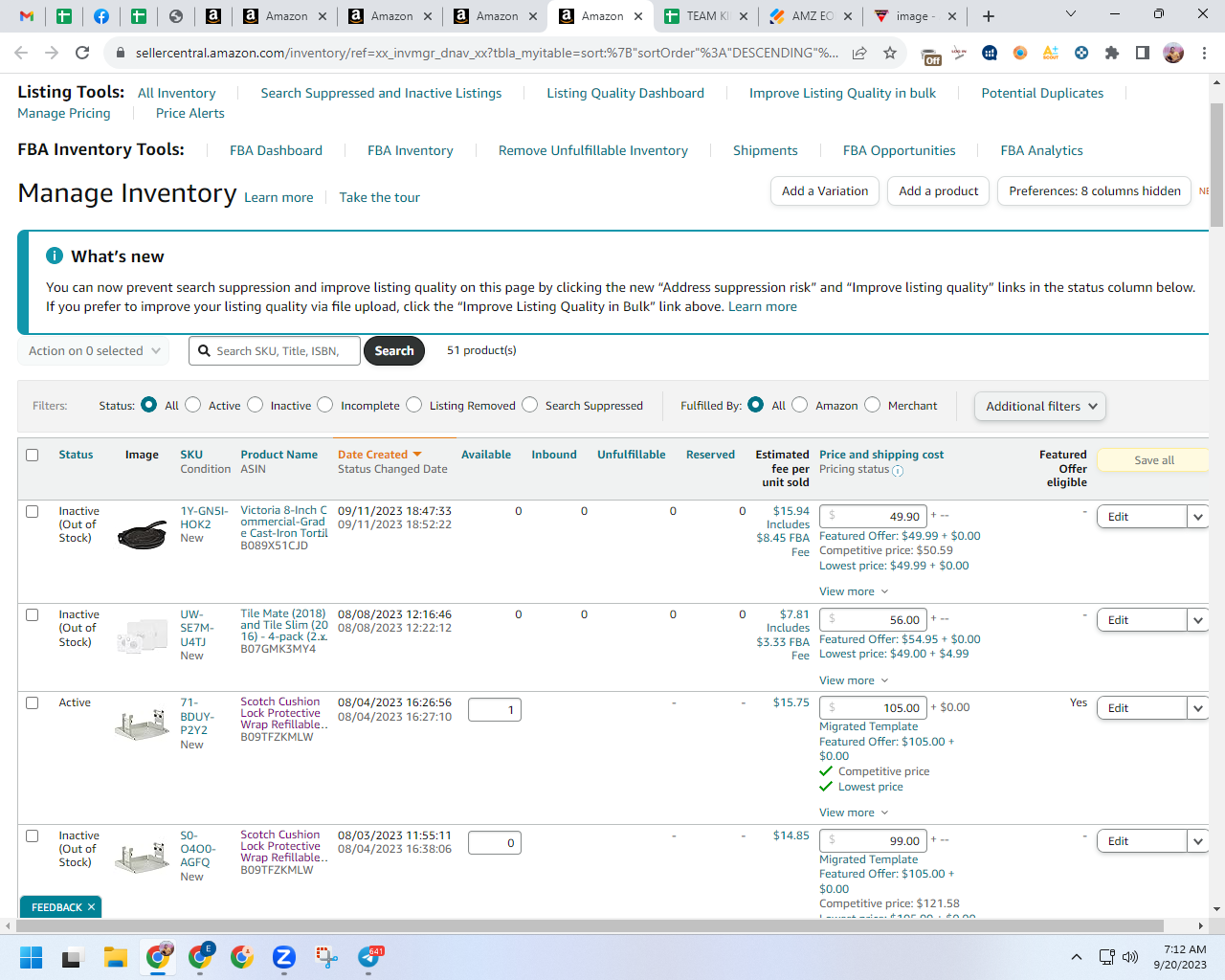
Task: Click the browser reload page icon
Action: [82, 53]
